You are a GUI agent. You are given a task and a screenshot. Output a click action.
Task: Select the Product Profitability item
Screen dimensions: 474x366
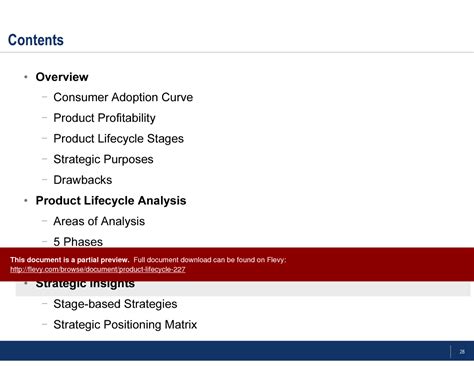104,118
